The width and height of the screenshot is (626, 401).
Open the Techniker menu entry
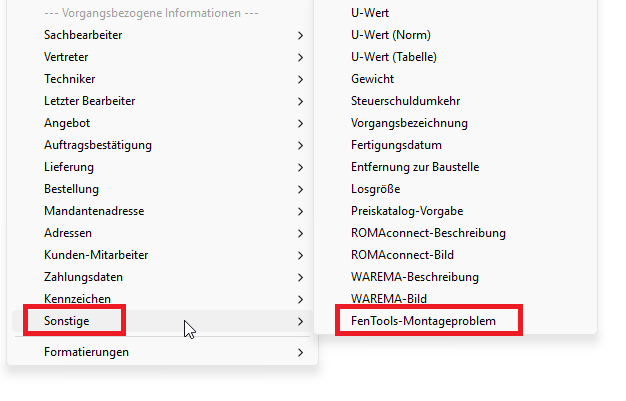(70, 79)
